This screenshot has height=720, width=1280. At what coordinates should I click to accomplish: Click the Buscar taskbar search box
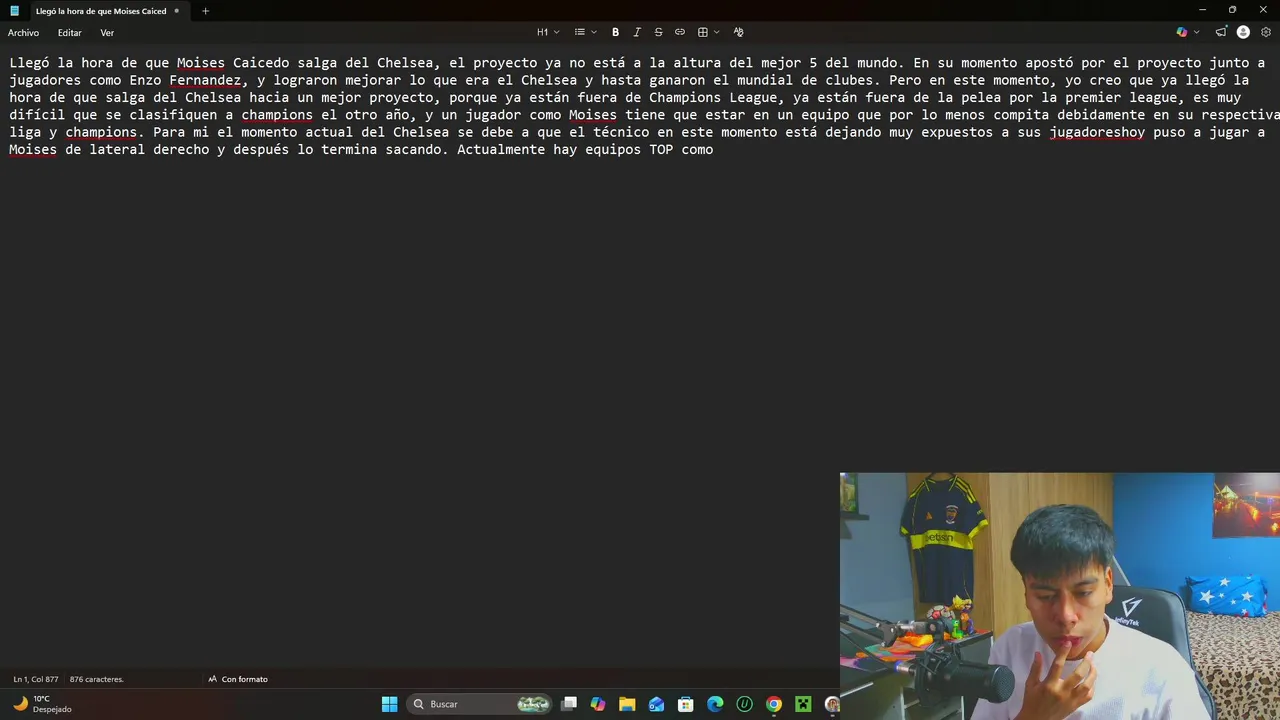[479, 704]
